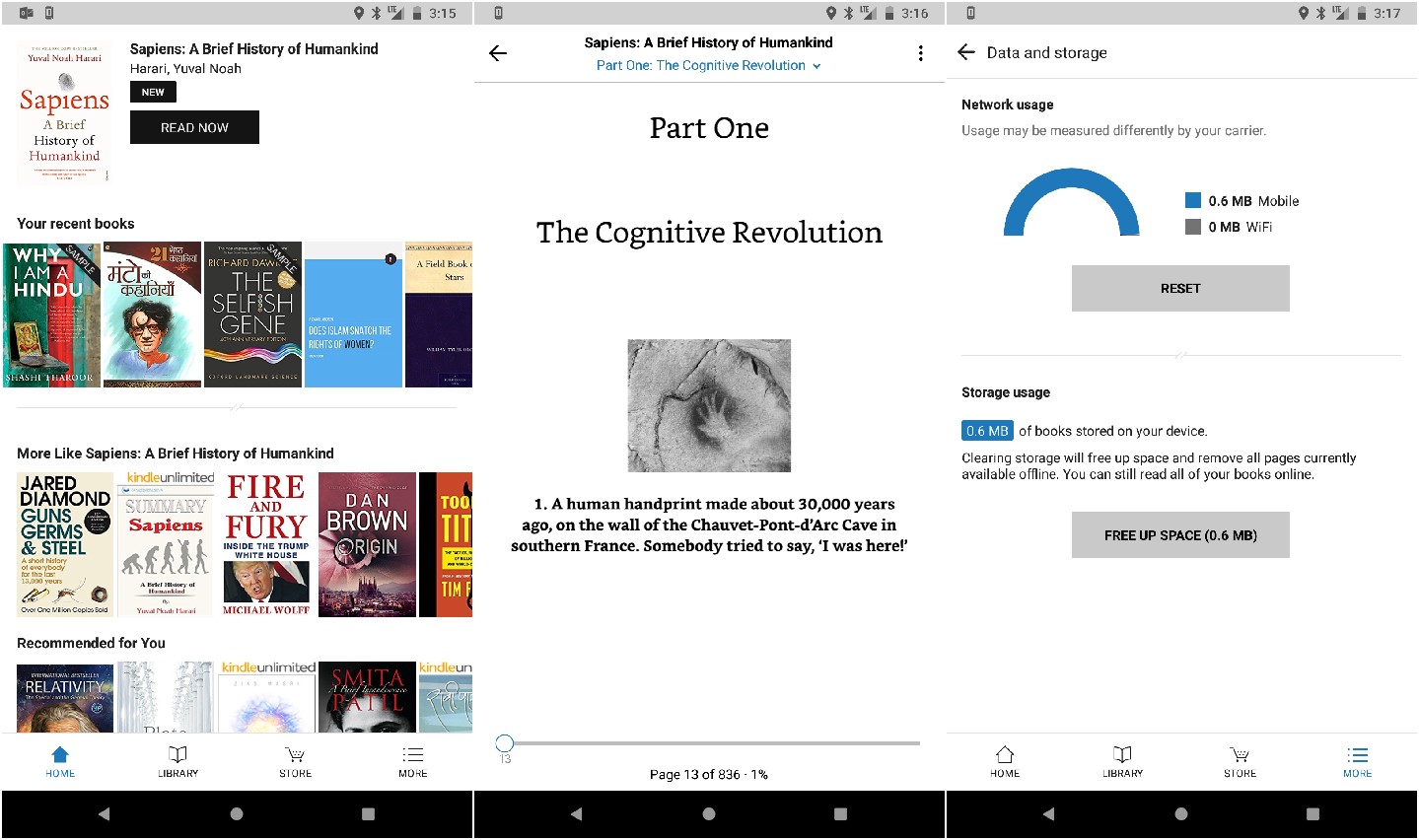
Task: Open Dan Brown Origin book cover
Action: [x=367, y=544]
